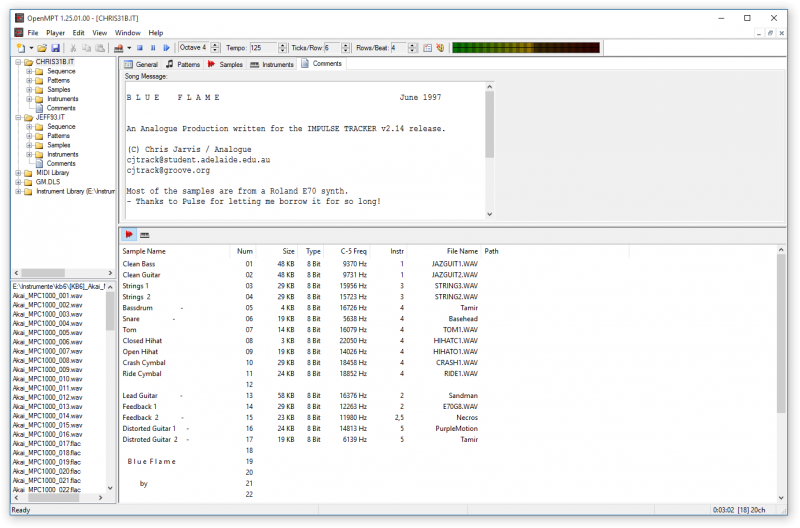Open the play options dropdown arrow
This screenshot has width=800, height=528.
[x=129, y=48]
